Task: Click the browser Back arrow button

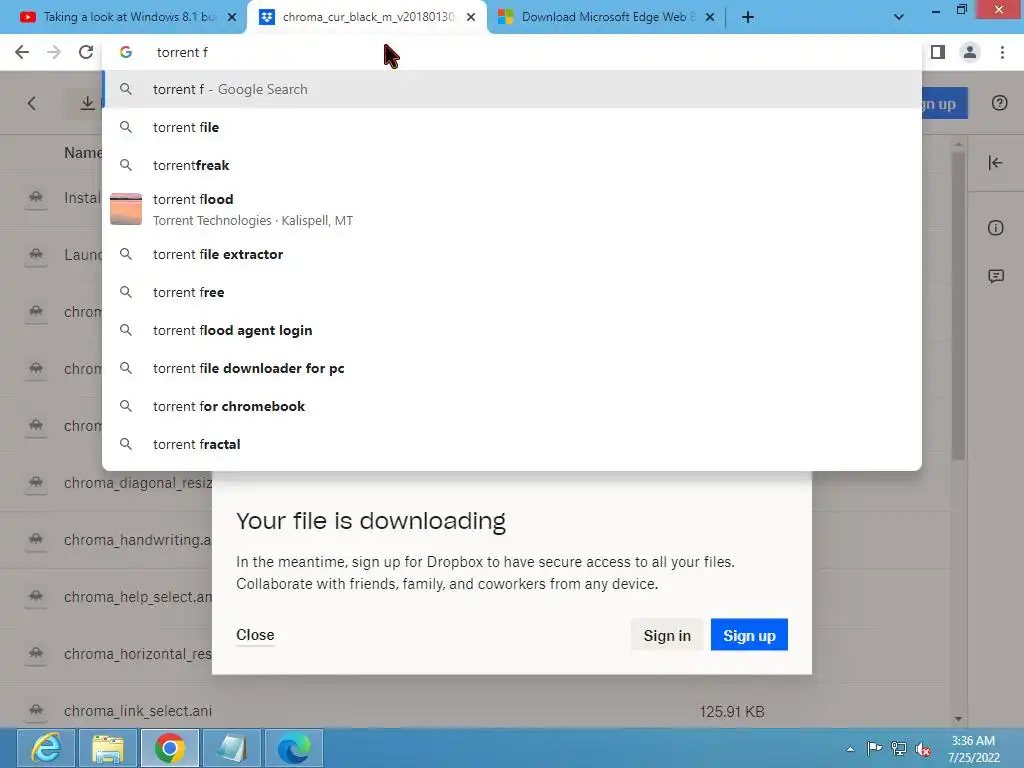Action: (x=22, y=52)
